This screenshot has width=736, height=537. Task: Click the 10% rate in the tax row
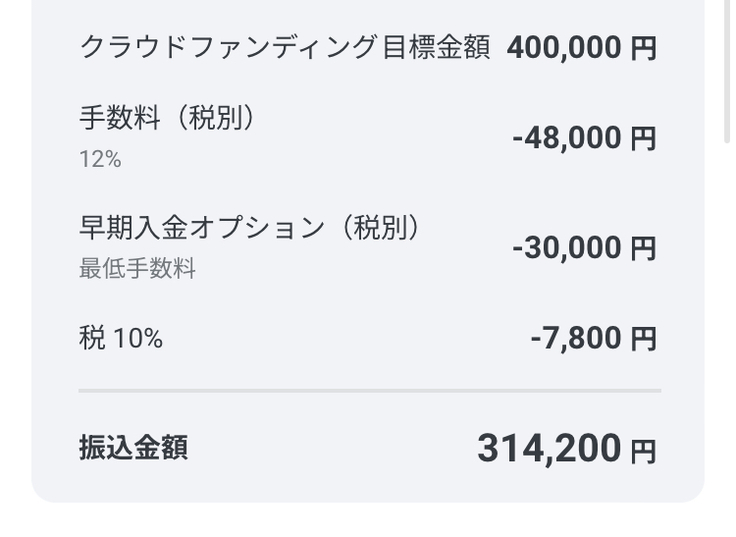(x=138, y=339)
